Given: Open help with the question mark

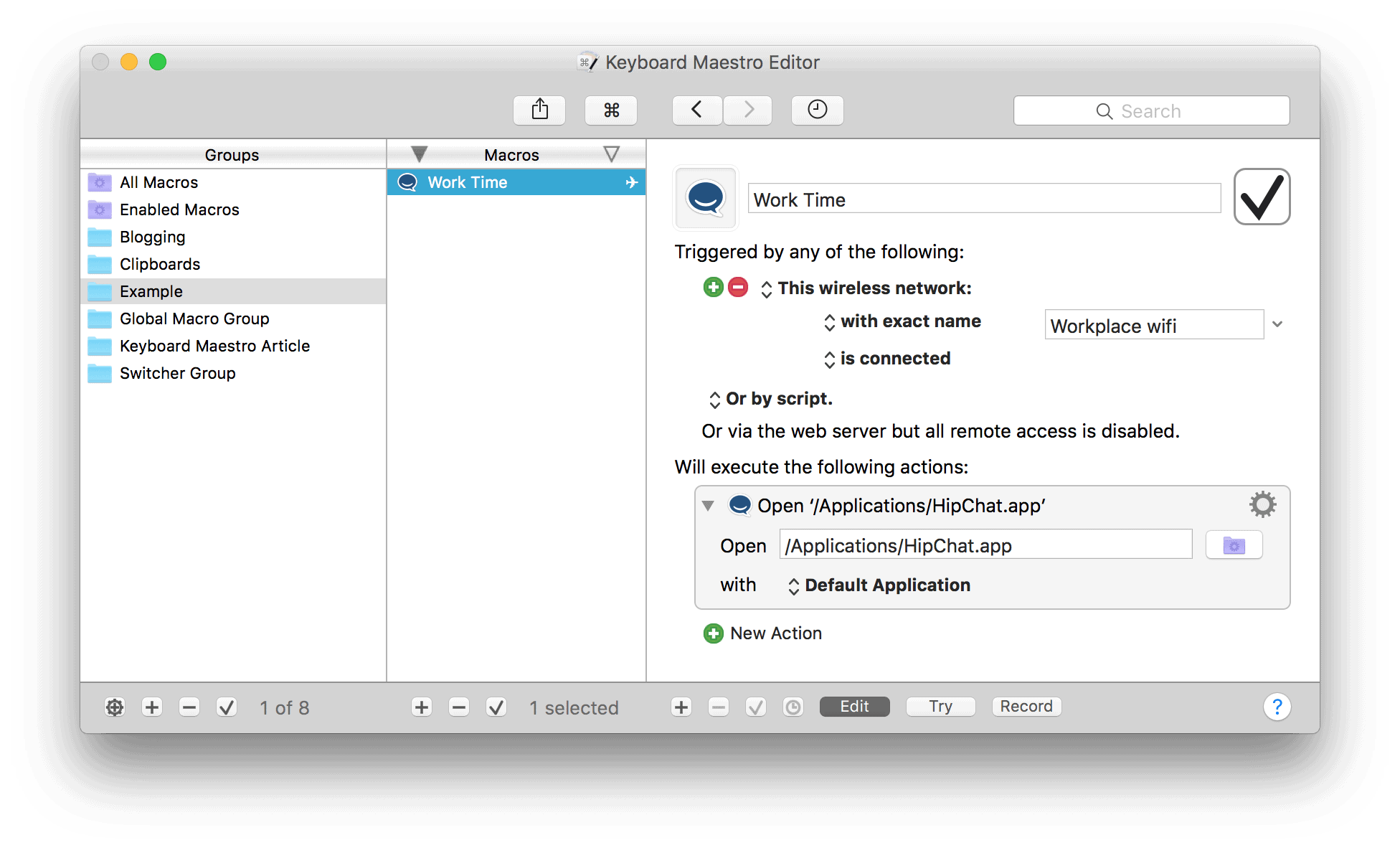Looking at the screenshot, I should 1277,707.
